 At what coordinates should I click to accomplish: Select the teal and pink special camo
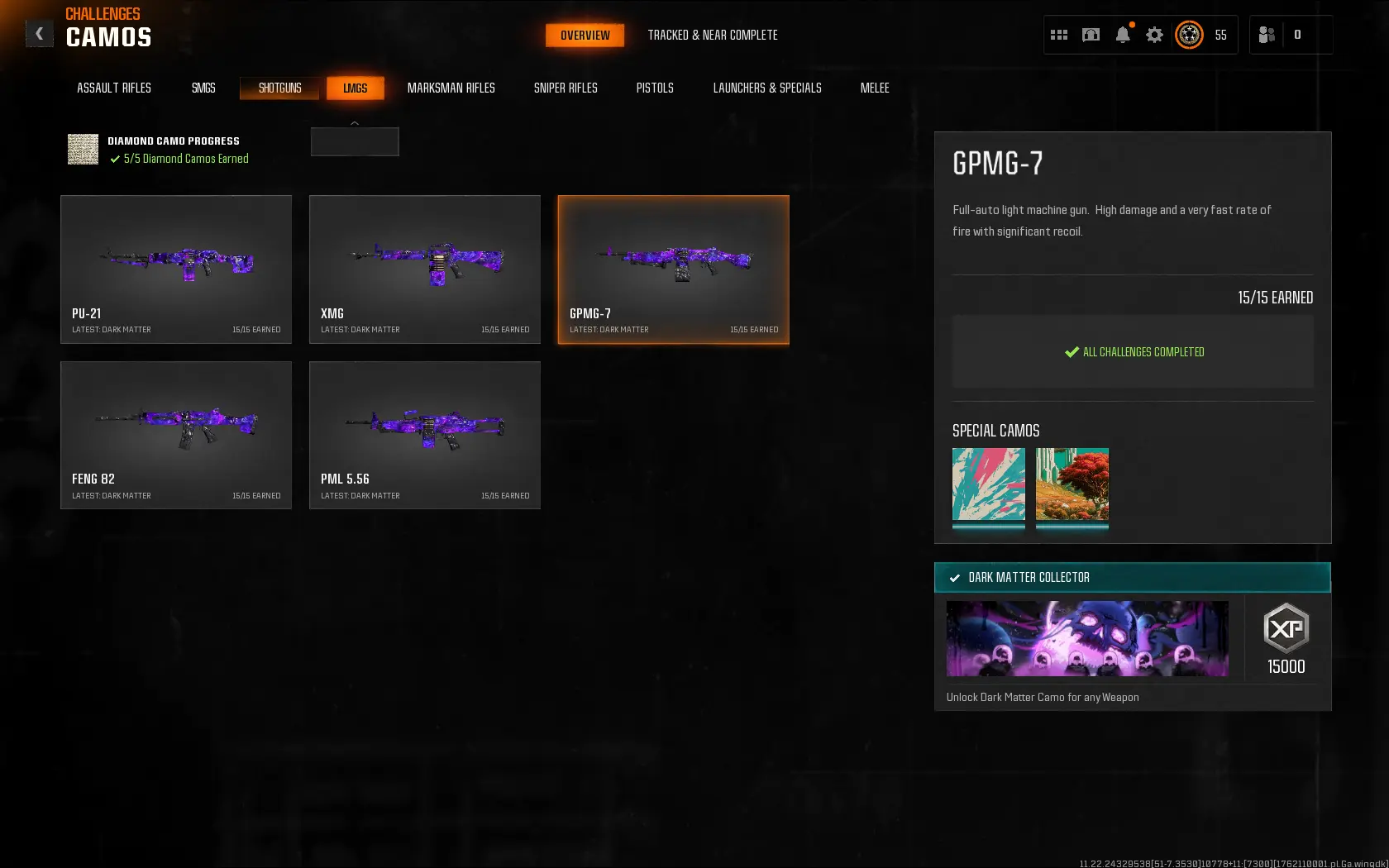point(988,484)
